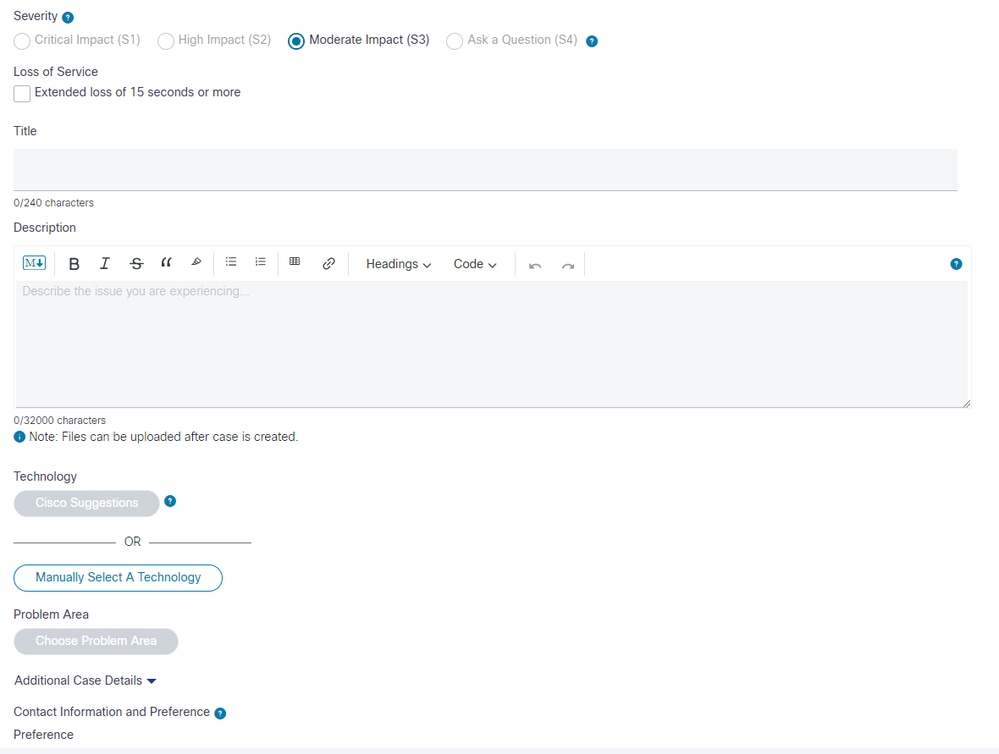Click into the Description text area

coord(492,344)
